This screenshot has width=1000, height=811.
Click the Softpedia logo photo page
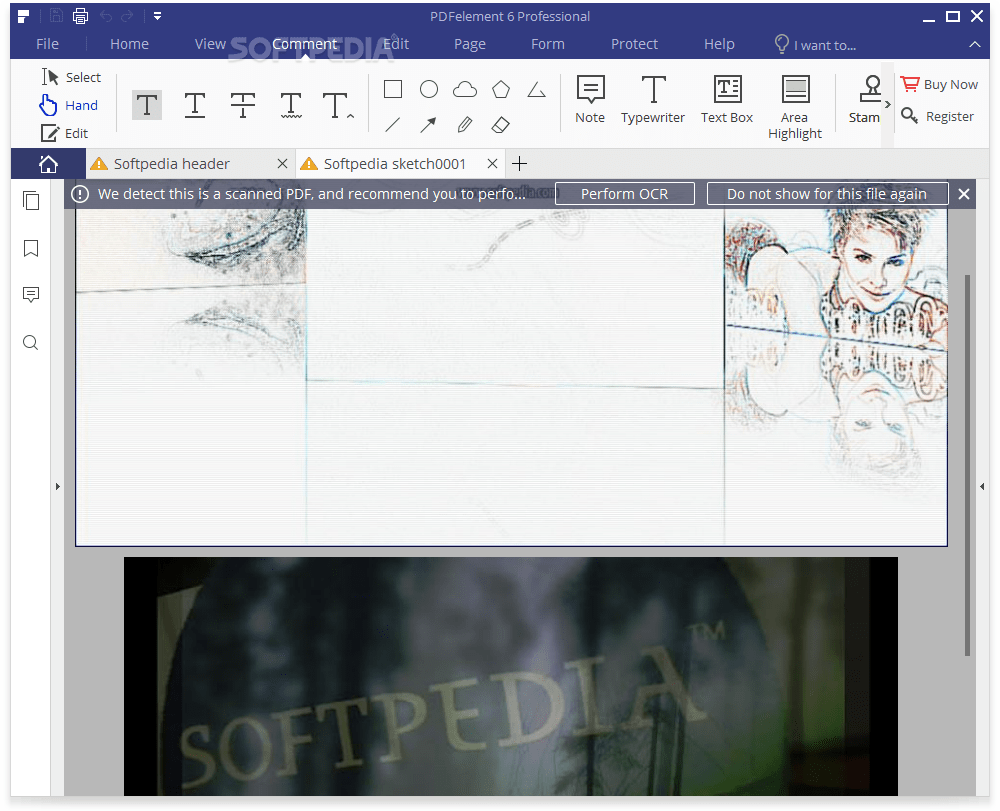(511, 676)
